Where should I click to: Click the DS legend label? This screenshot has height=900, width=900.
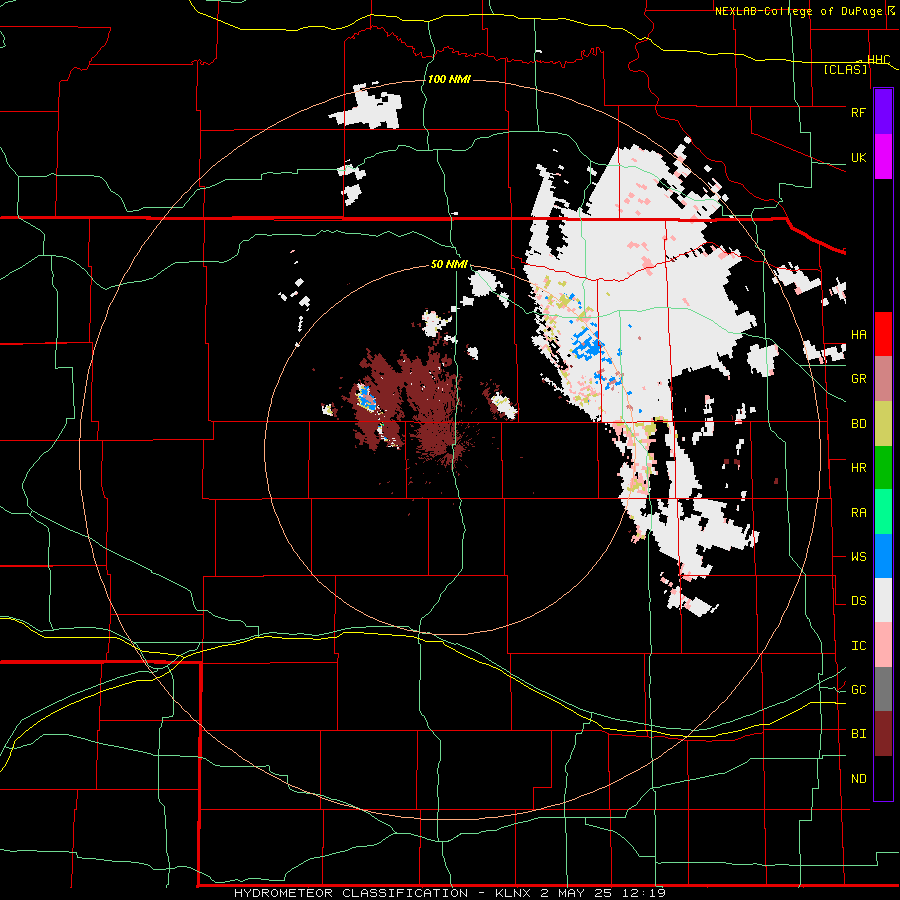click(858, 601)
